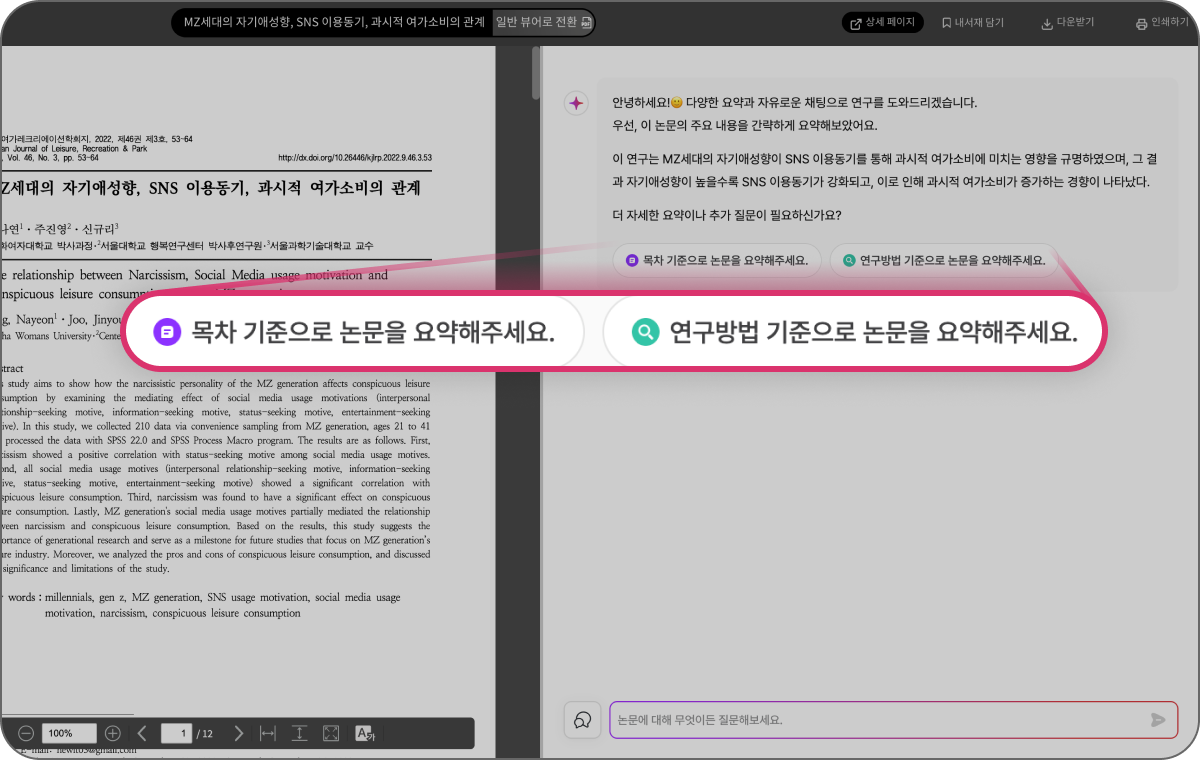Open the translate (A가) tool

(365, 733)
